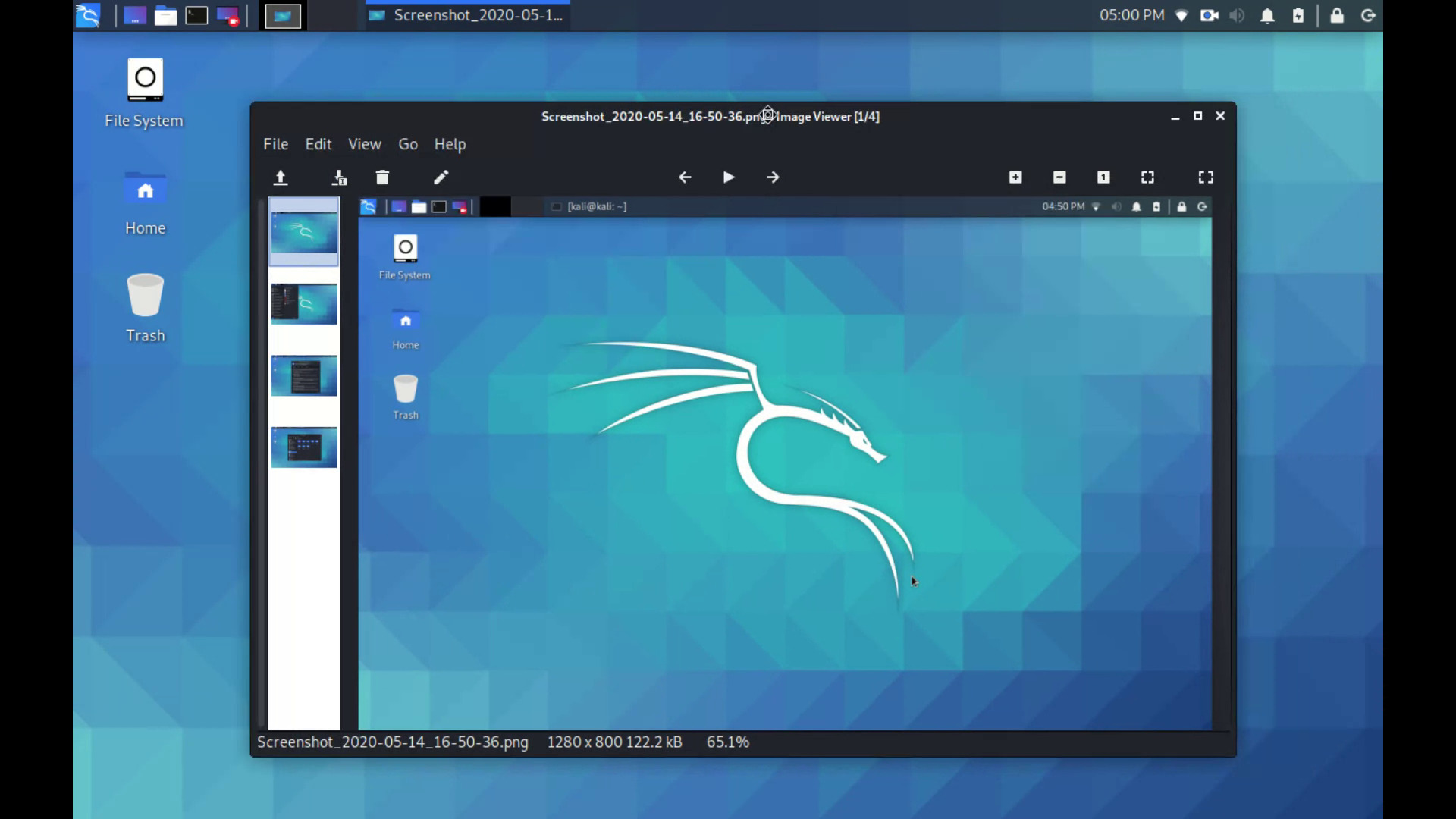
Task: Open the View menu
Action: 364,144
